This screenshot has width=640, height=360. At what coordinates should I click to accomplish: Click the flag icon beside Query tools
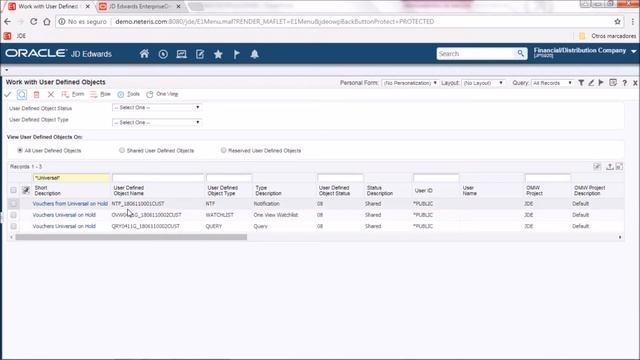(x=601, y=82)
